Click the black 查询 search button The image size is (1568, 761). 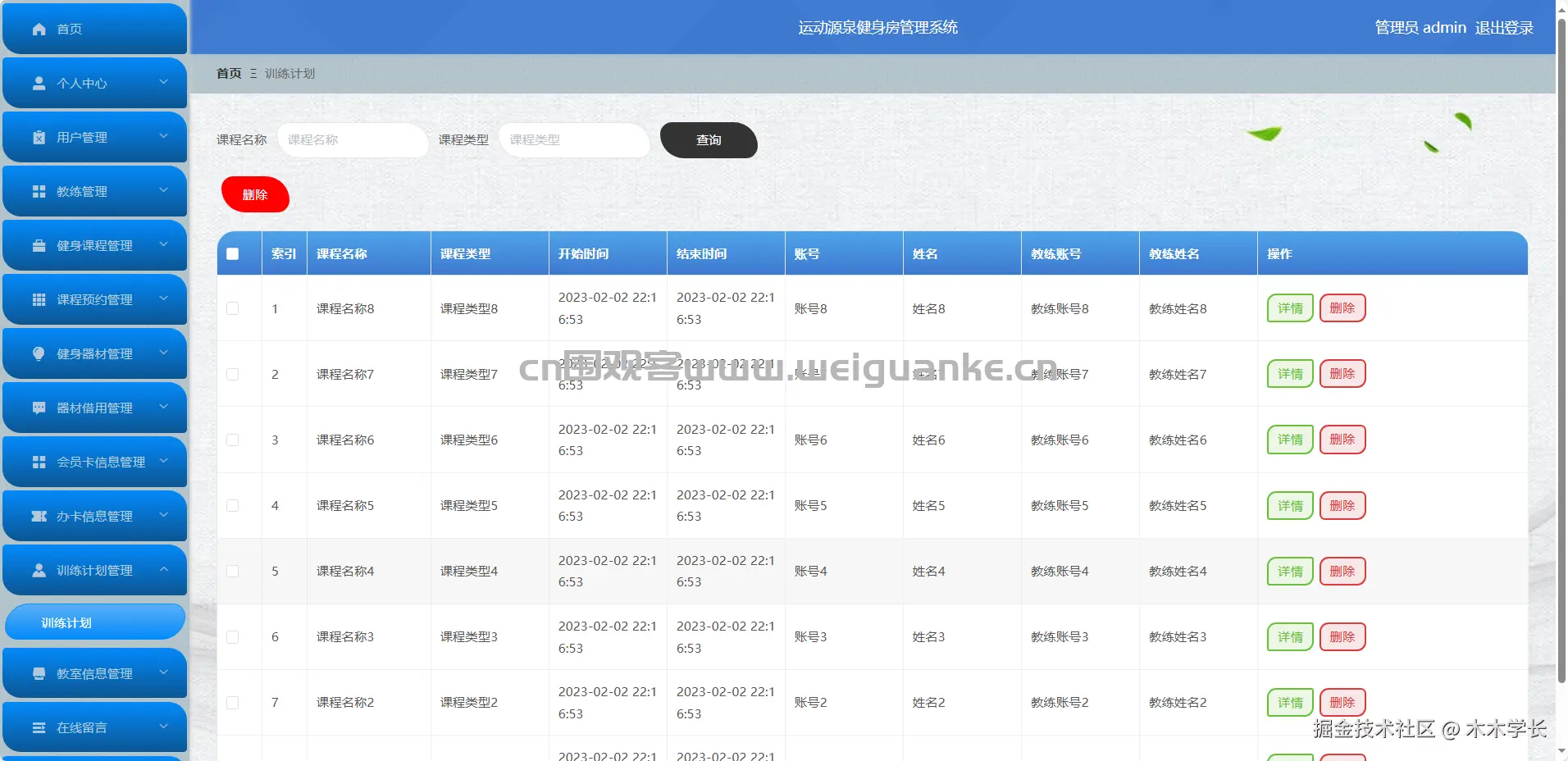[709, 140]
